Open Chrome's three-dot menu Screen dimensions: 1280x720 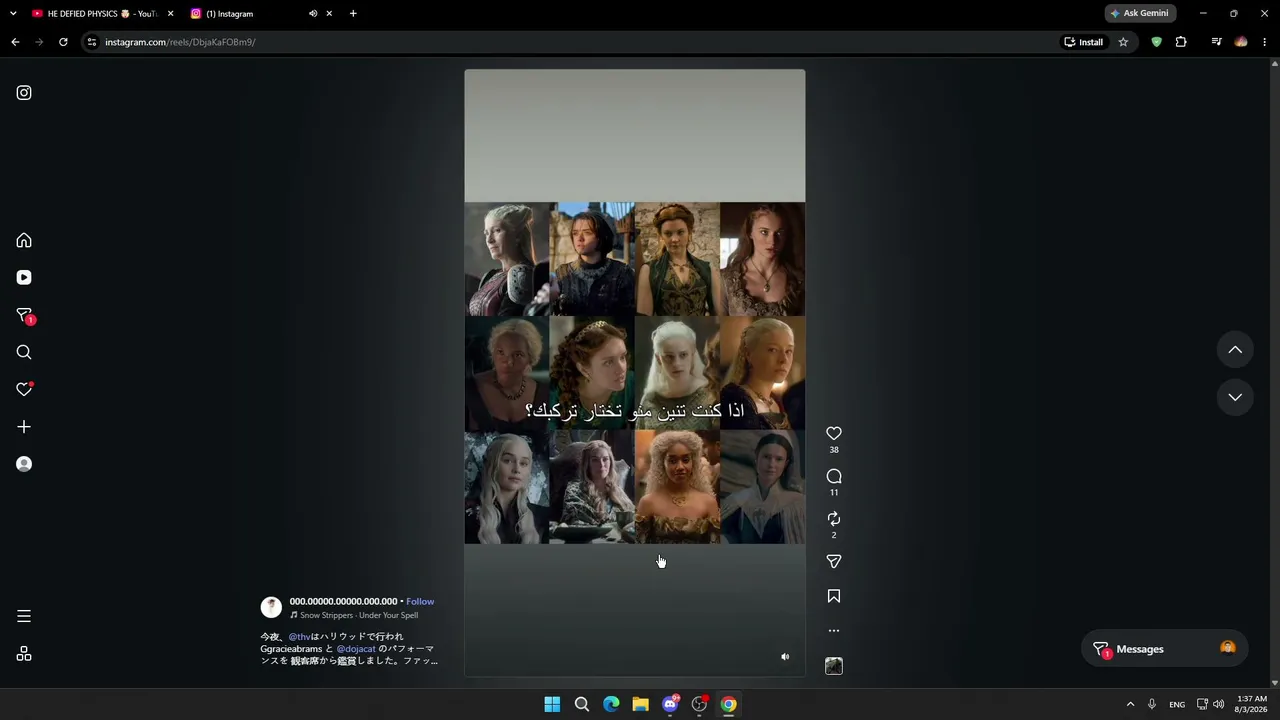[x=1265, y=42]
